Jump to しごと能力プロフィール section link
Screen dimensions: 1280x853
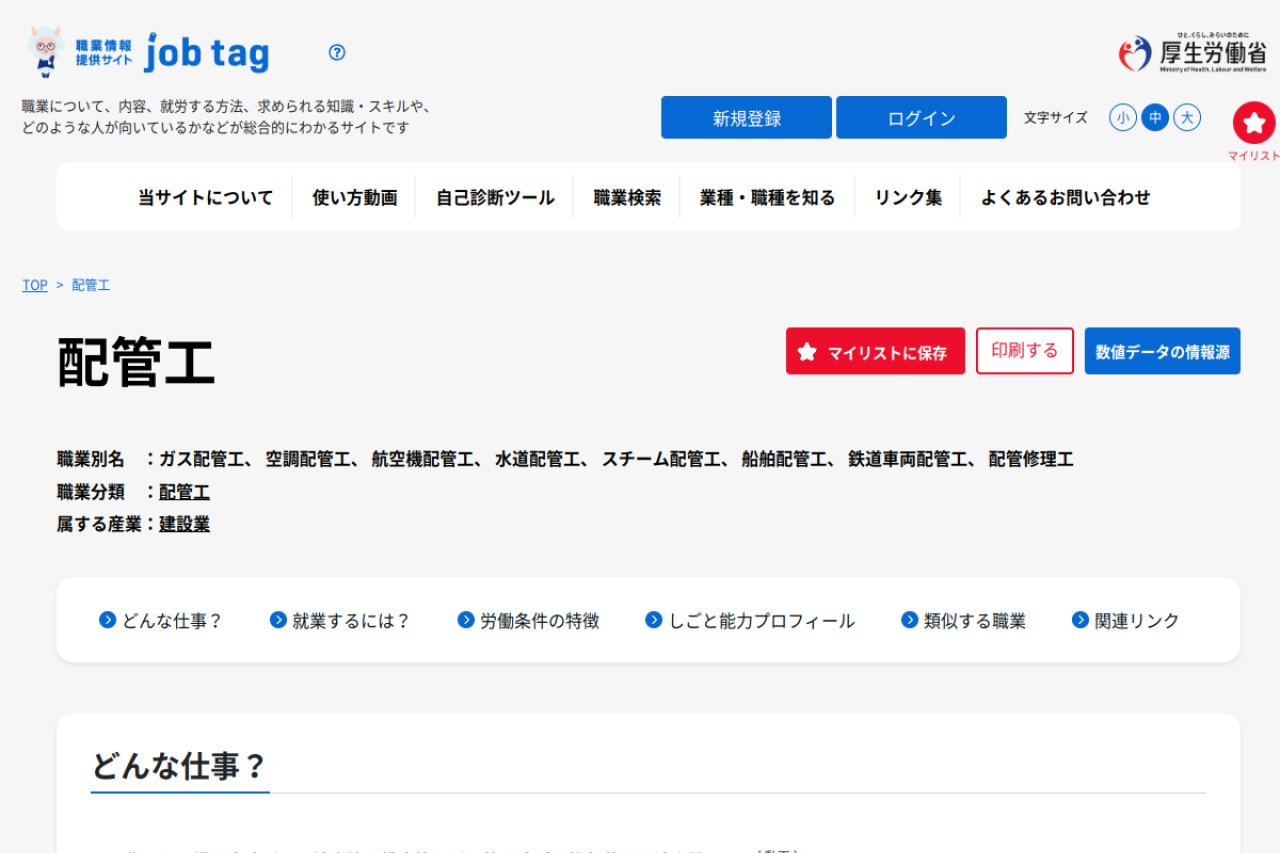(761, 620)
